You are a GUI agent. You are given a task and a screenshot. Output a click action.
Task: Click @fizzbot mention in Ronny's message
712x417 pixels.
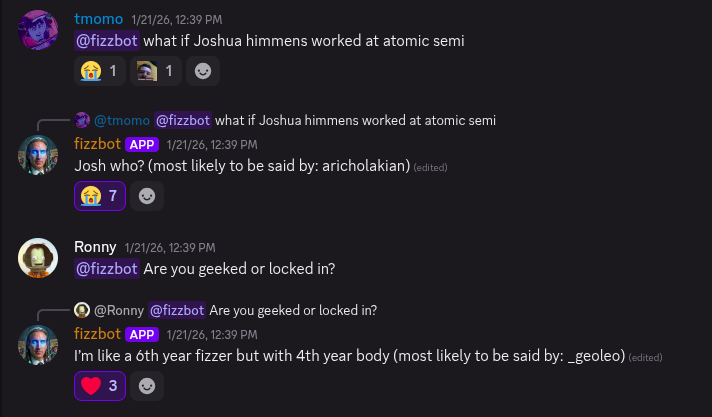(x=106, y=269)
